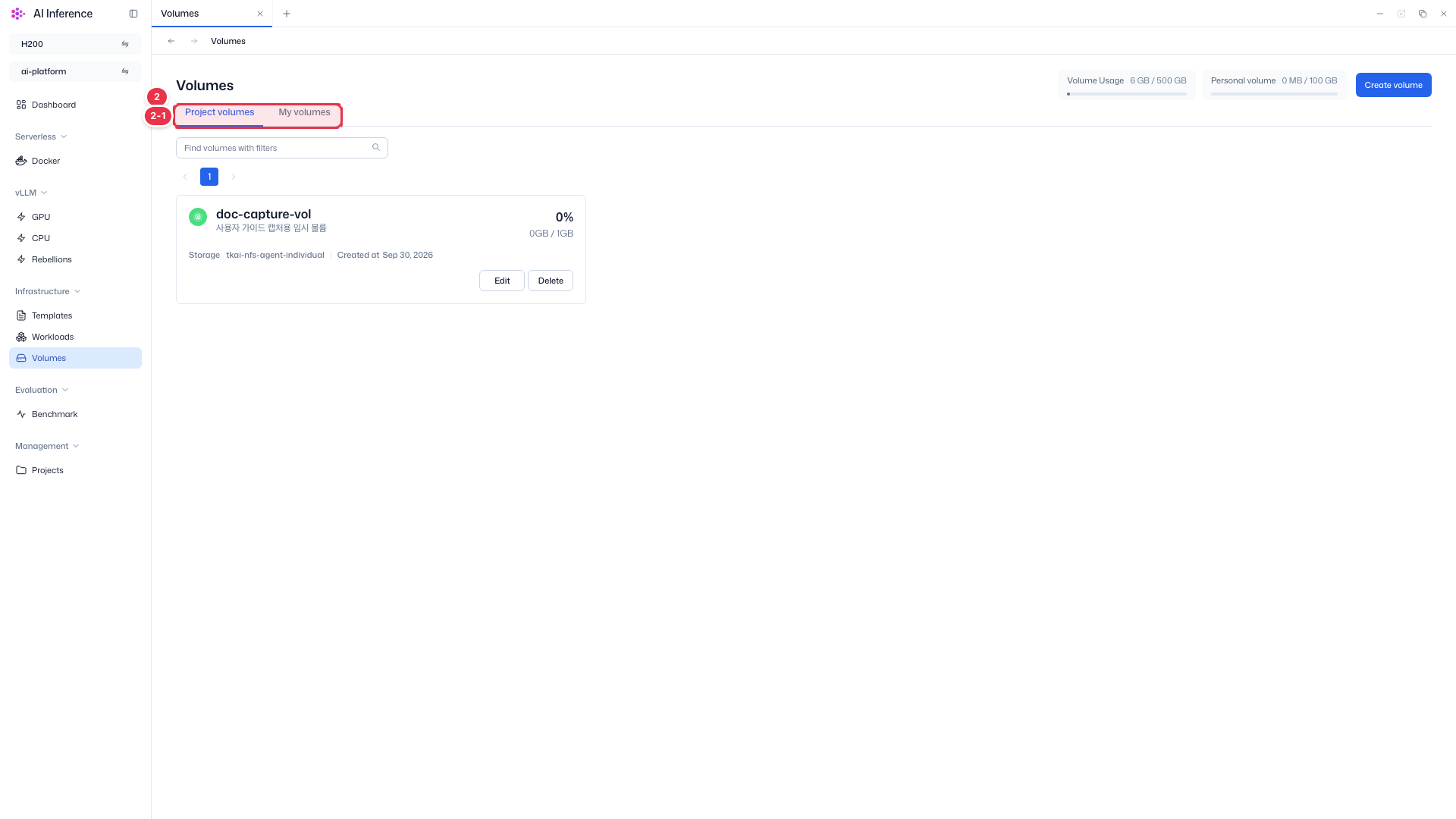1456x819 pixels.
Task: Select the Volumes item in sidebar
Action: [x=75, y=358]
